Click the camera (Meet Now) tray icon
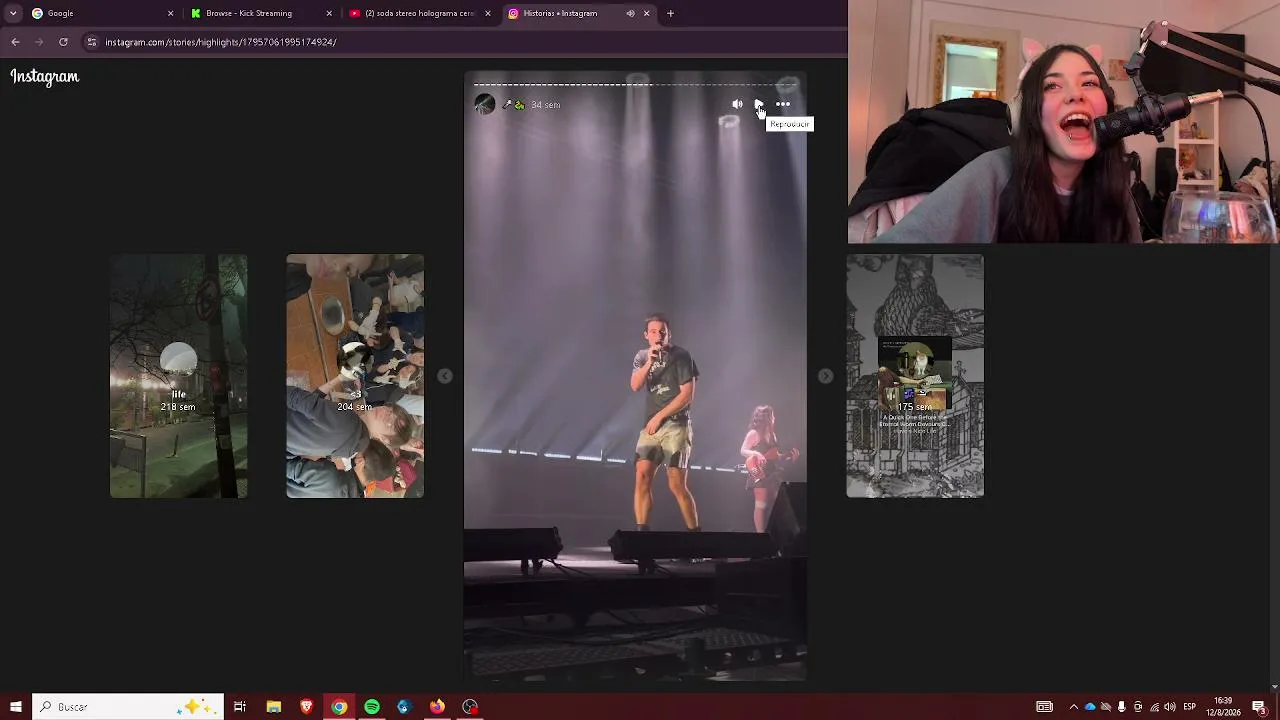The width and height of the screenshot is (1280, 720). (x=1137, y=707)
